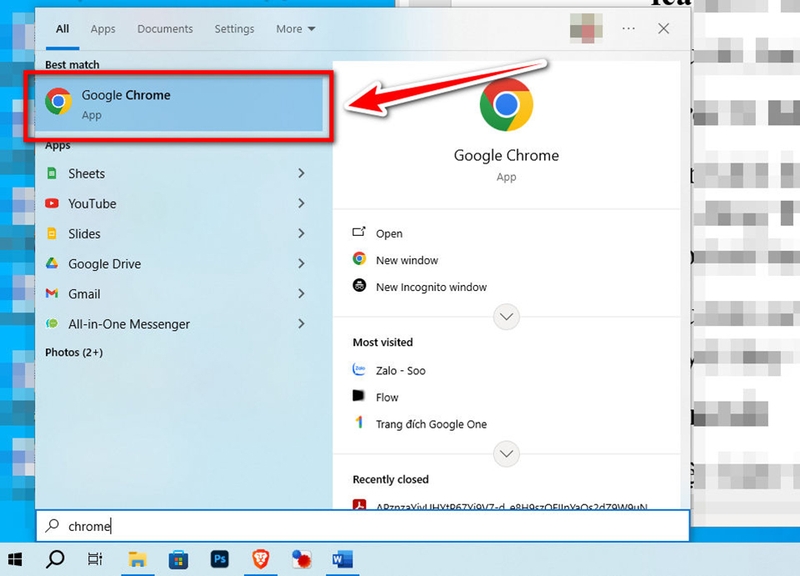Click the magnifier icon in search box
The width and height of the screenshot is (800, 576).
[52, 525]
